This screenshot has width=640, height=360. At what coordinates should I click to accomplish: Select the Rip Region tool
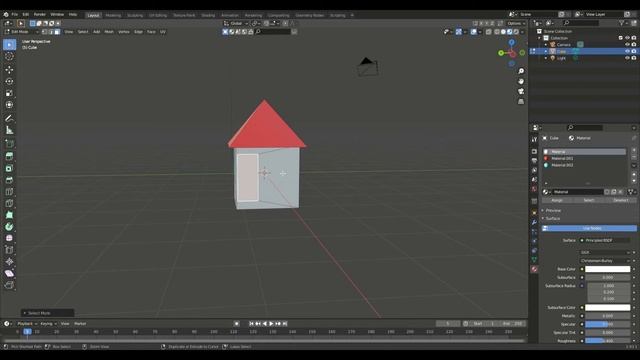click(x=9, y=285)
